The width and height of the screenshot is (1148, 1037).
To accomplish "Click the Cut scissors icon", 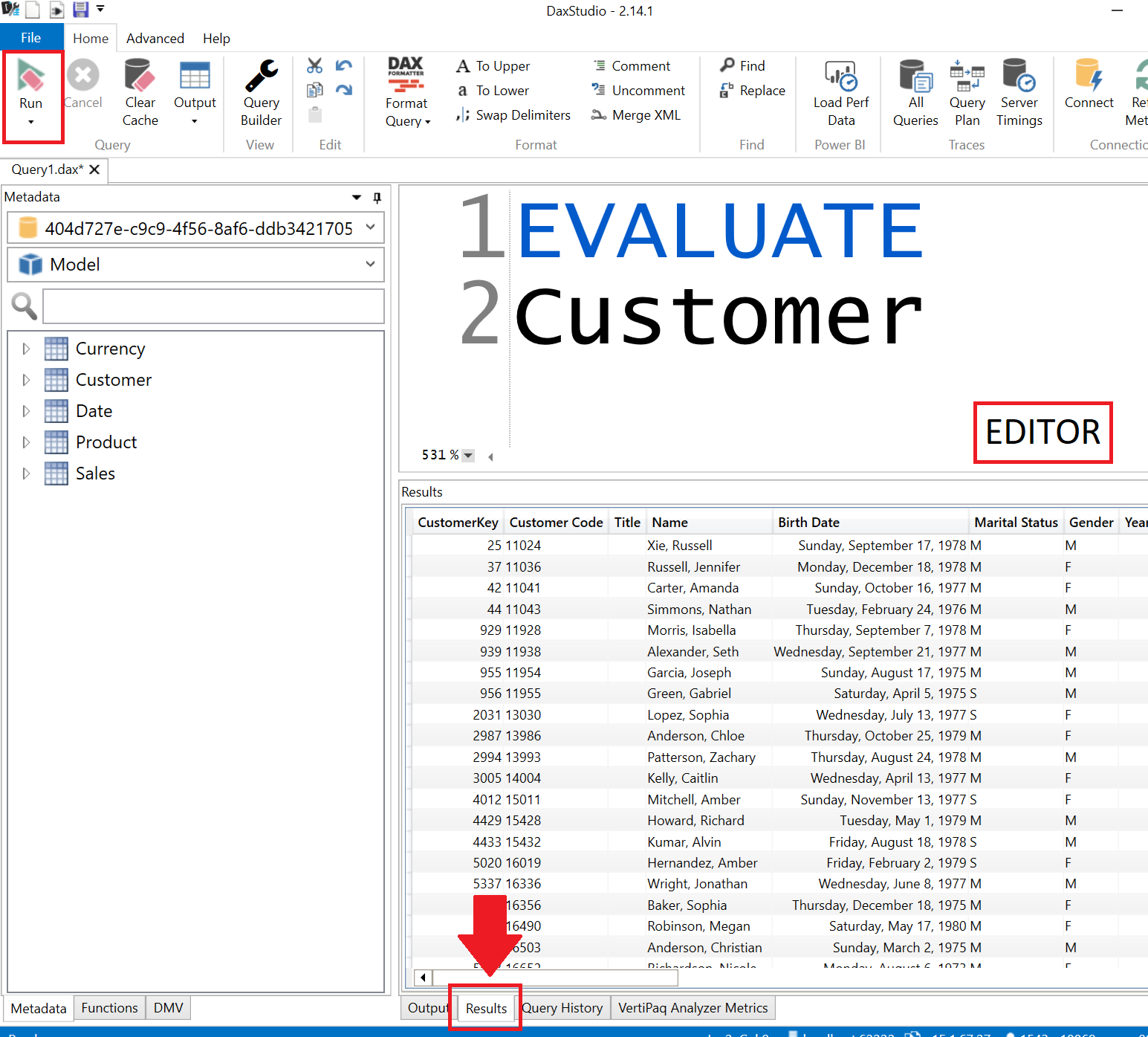I will click(315, 65).
